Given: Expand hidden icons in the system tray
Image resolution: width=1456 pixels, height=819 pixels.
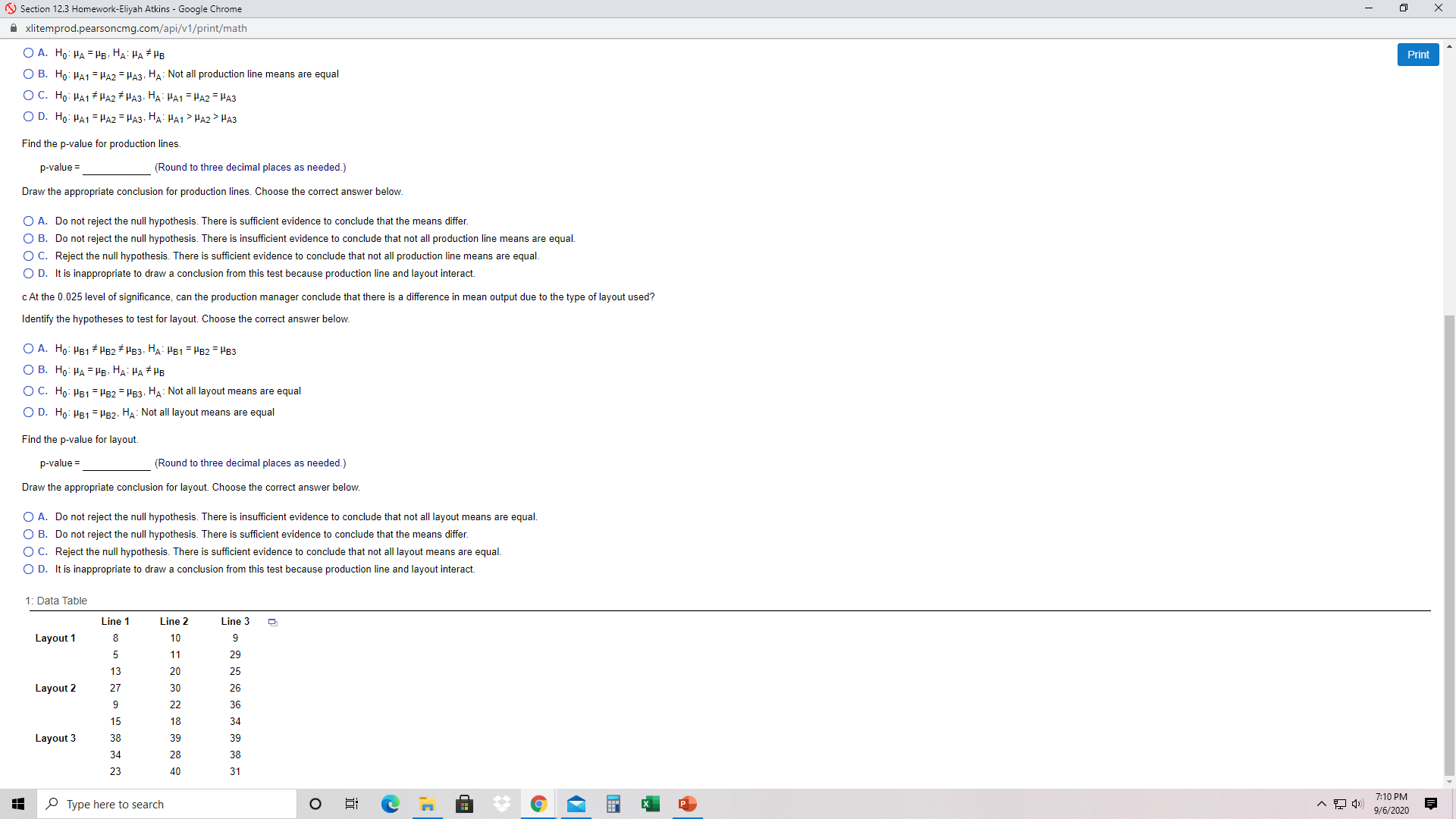Looking at the screenshot, I should [x=1320, y=804].
